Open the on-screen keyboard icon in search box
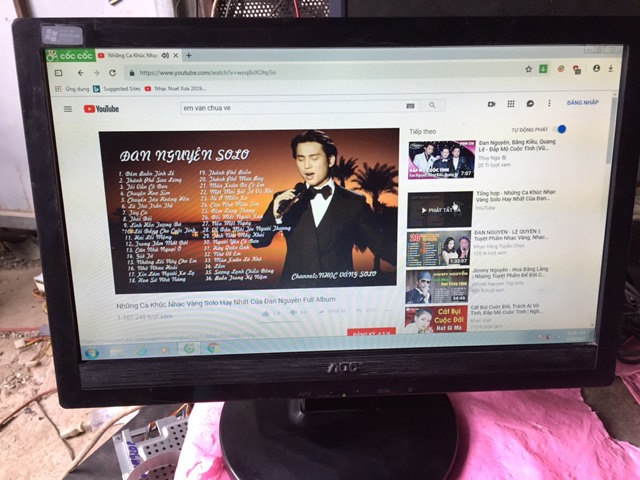The image size is (640, 480). [410, 105]
